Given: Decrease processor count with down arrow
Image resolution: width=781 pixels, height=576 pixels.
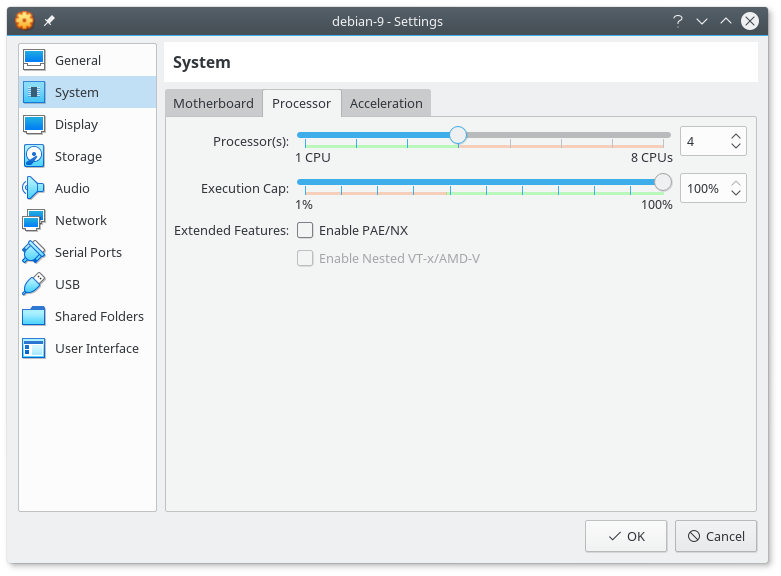Looking at the screenshot, I should tap(736, 147).
